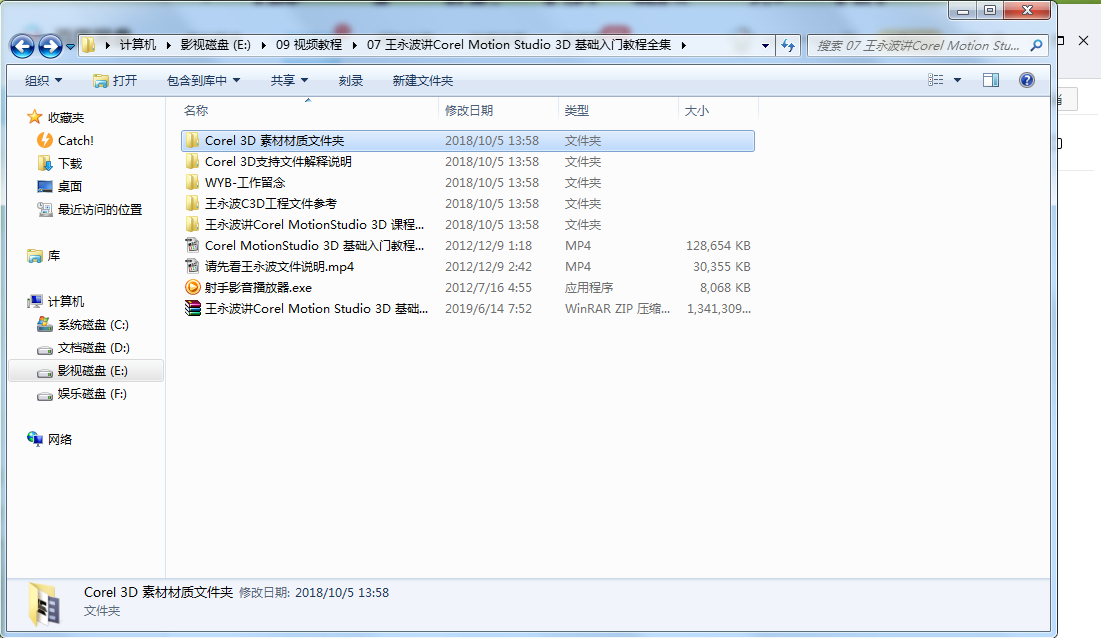Expand arrow after 09 视频教程 breadcrumb
1101x638 pixels.
pyautogui.click(x=354, y=45)
